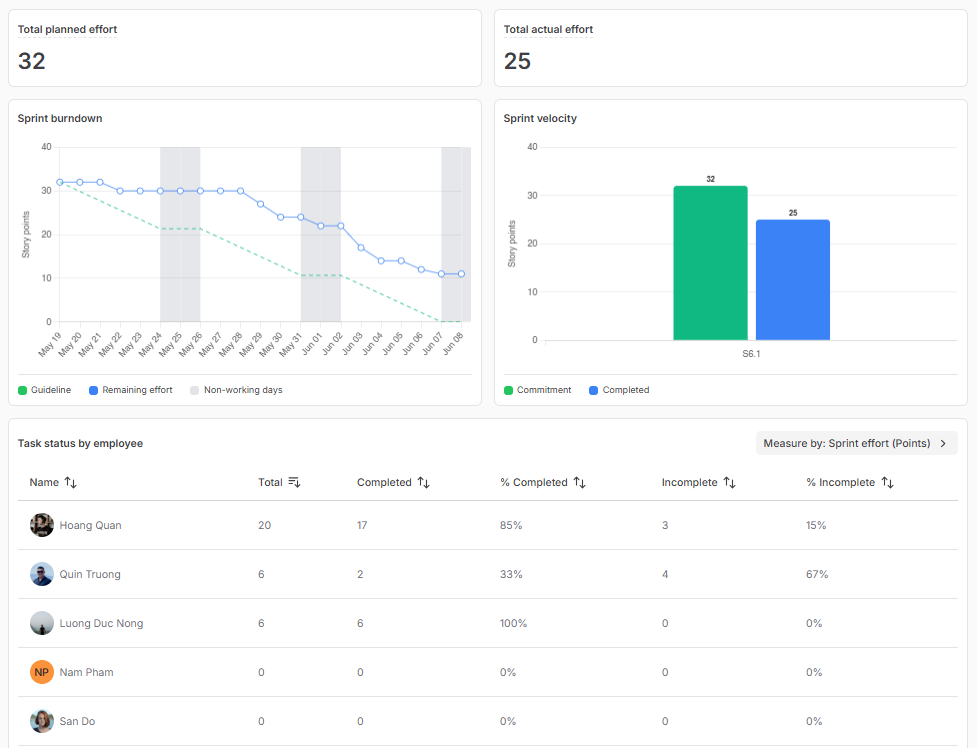Sort by Incomplete column arrows icon
This screenshot has width=977, height=748.
(730, 483)
